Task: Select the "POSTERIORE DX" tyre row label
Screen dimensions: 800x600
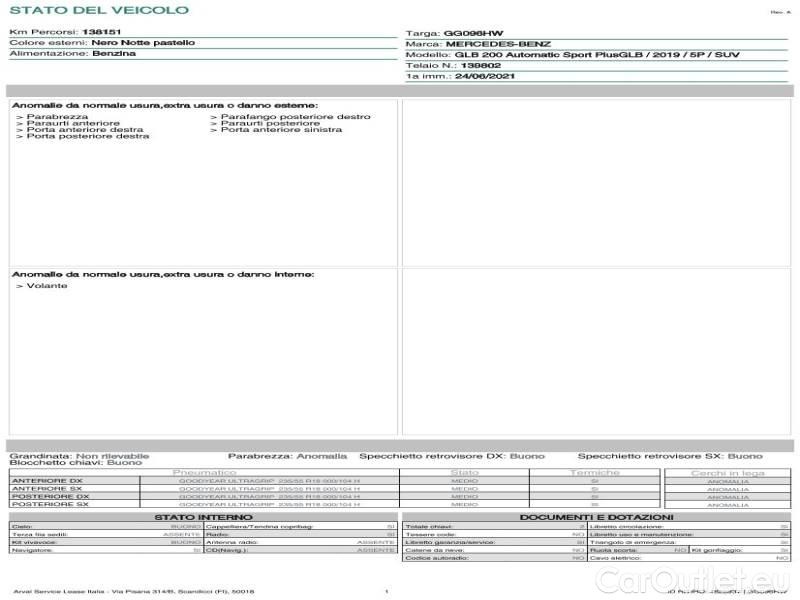Action: 51,496
